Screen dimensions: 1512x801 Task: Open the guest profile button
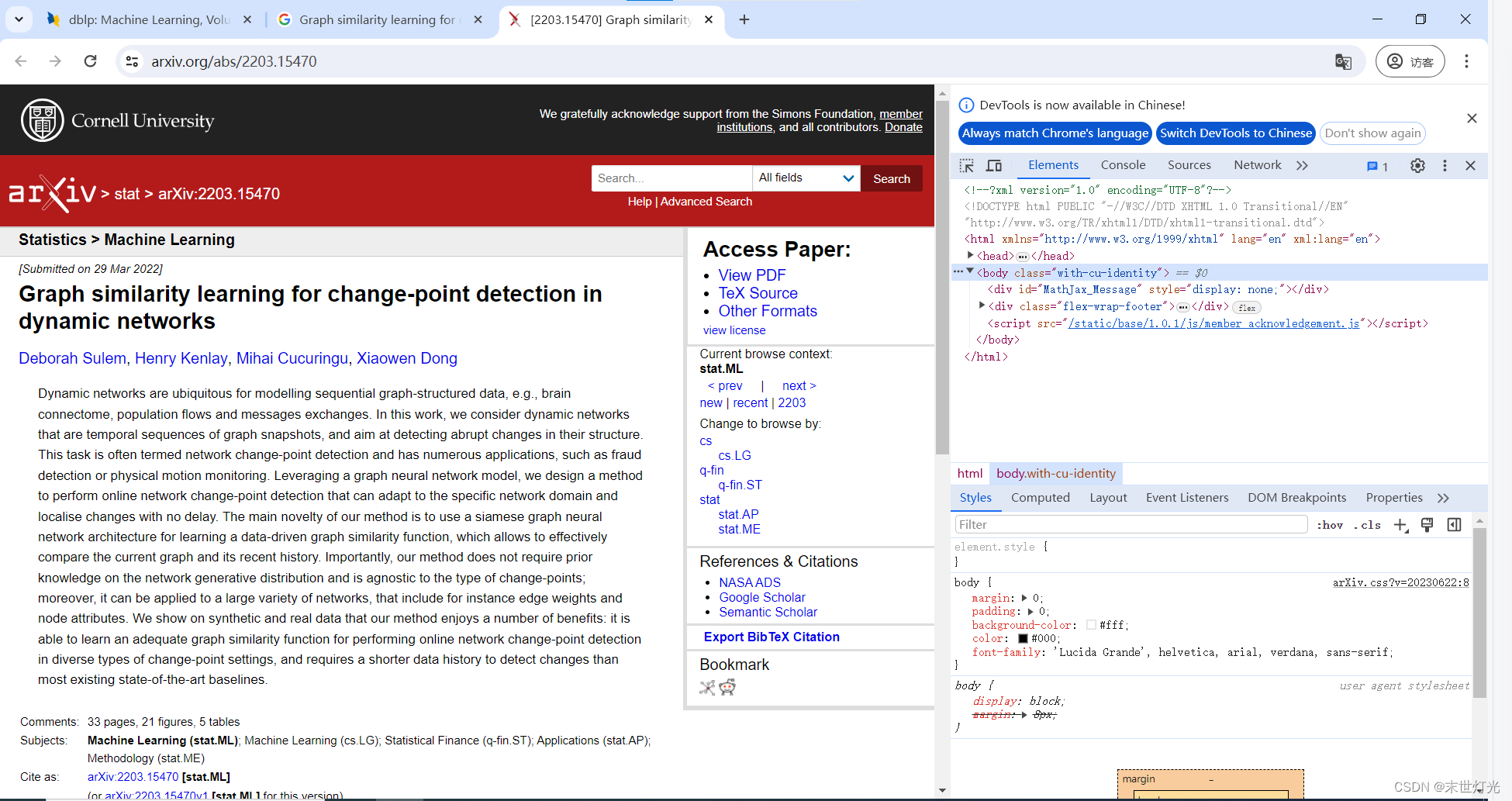coord(1410,61)
